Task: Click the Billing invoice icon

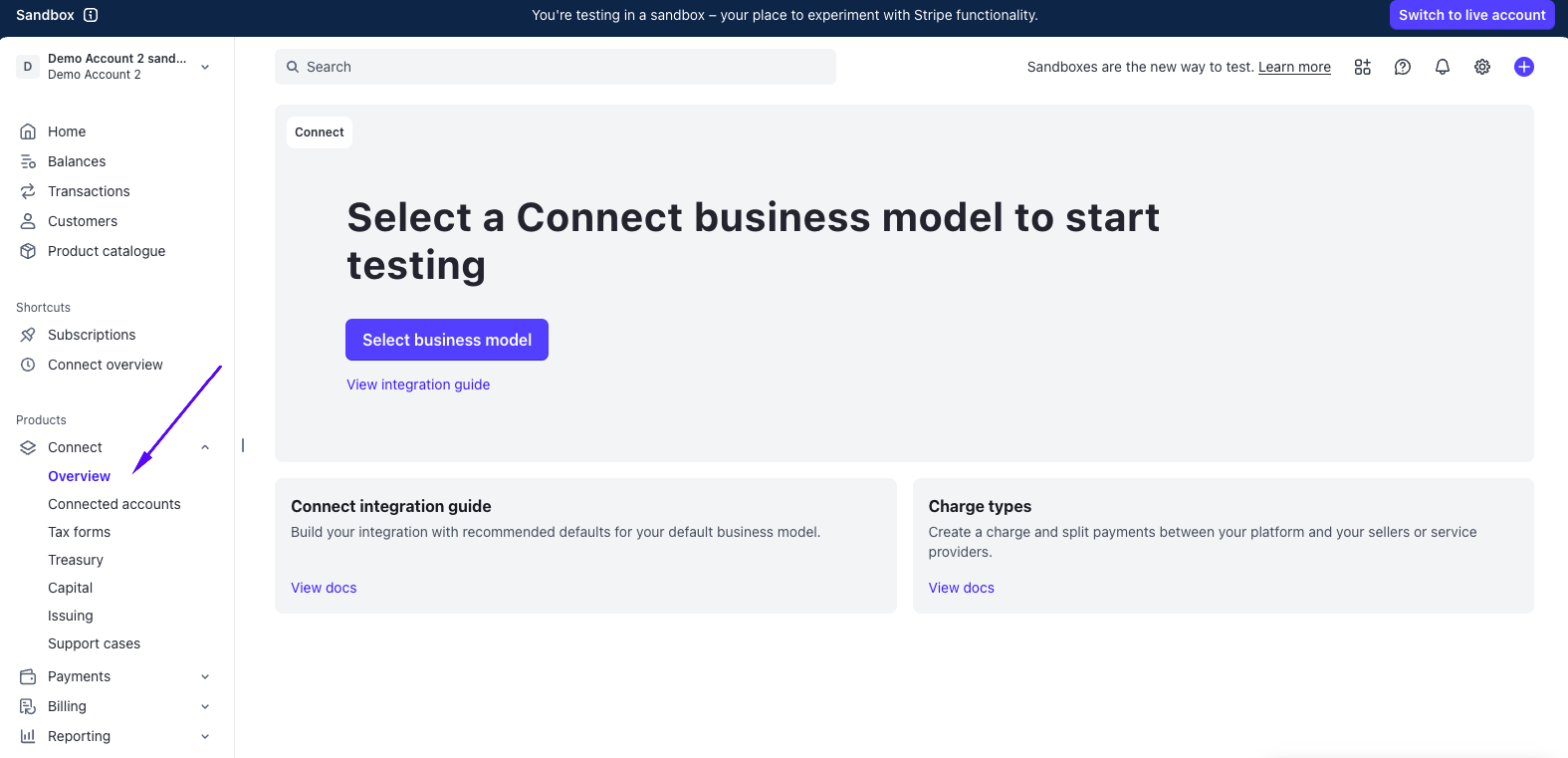Action: coord(28,706)
